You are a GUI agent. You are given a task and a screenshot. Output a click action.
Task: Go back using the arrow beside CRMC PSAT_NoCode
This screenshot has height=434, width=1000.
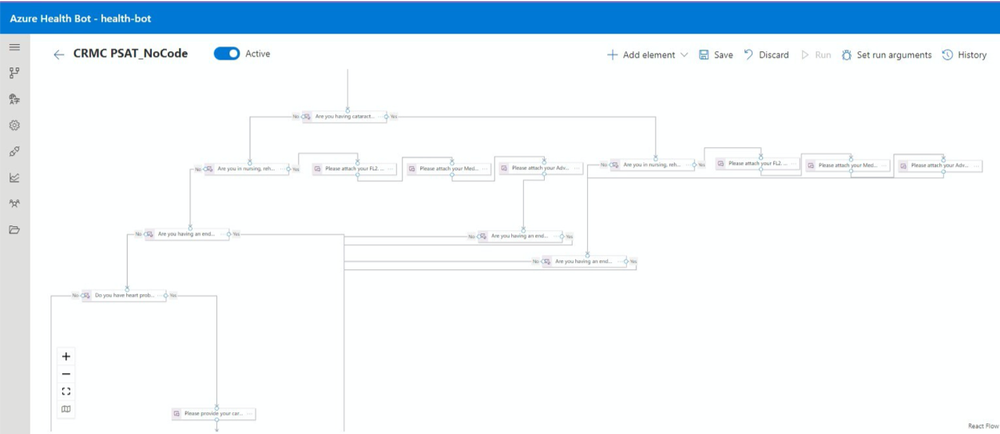[x=59, y=55]
